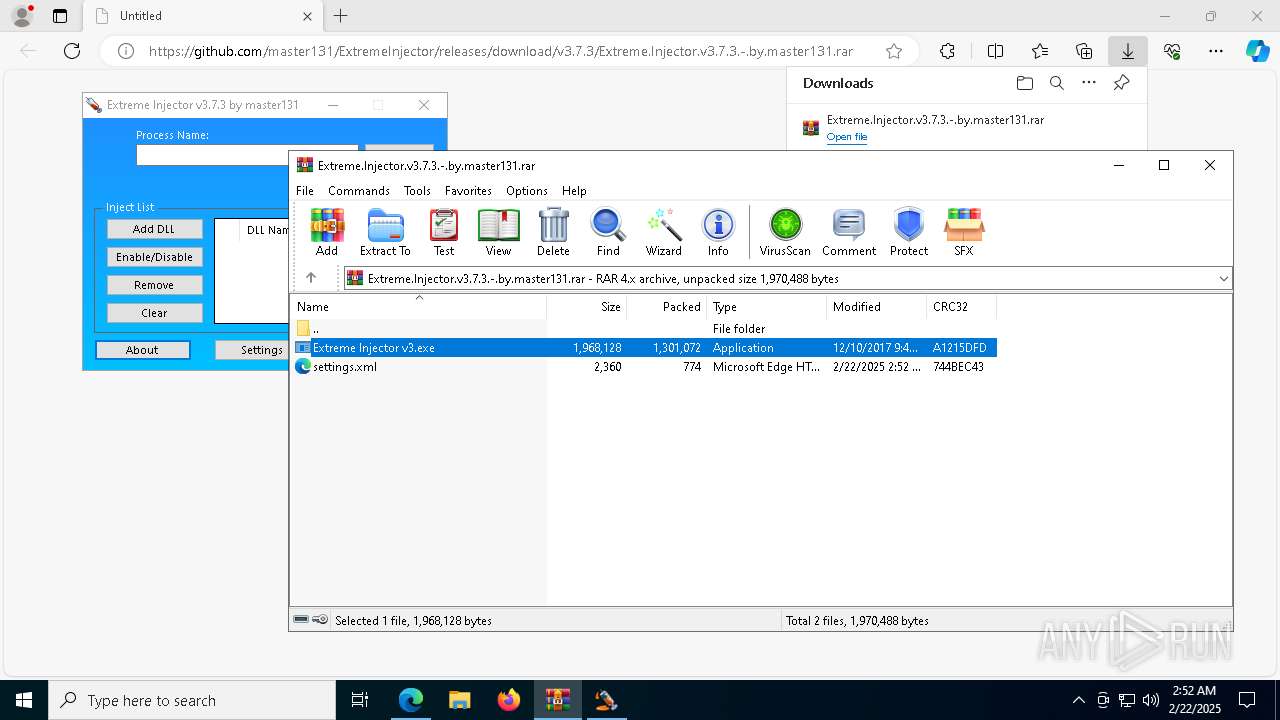1280x720 pixels.
Task: Click the browser Refresh icon
Action: (x=72, y=51)
